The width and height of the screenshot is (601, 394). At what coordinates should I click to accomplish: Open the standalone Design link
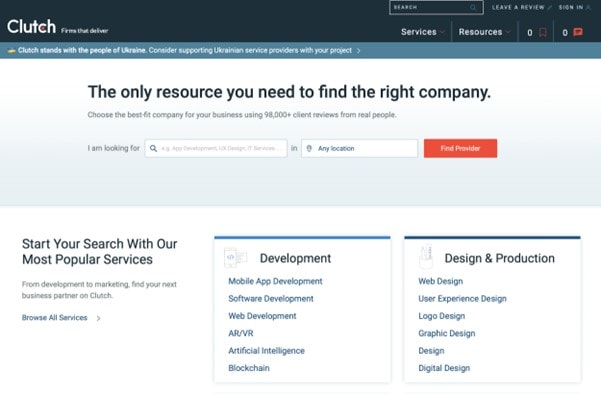click(x=431, y=351)
